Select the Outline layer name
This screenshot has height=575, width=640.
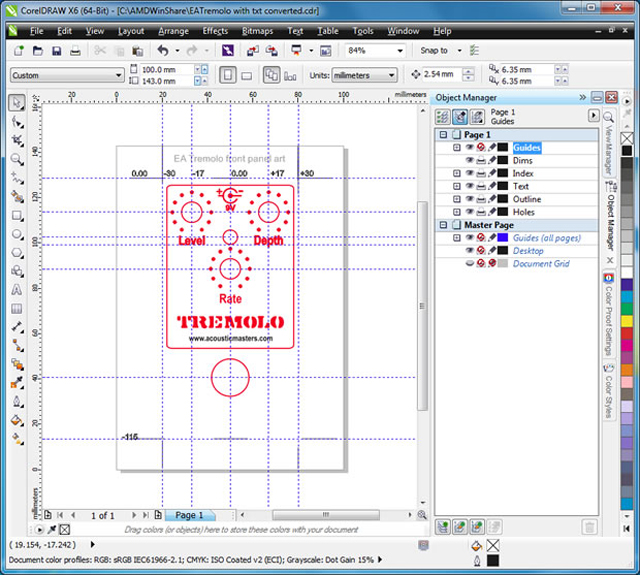coord(527,199)
